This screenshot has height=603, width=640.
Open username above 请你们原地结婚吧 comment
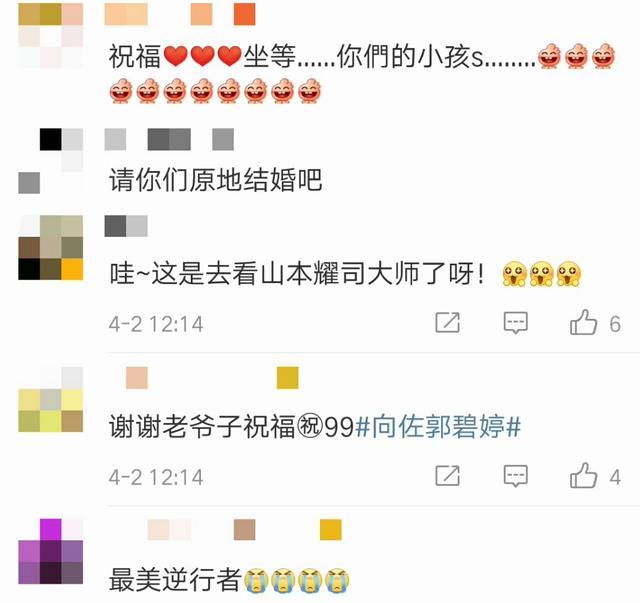point(169,139)
